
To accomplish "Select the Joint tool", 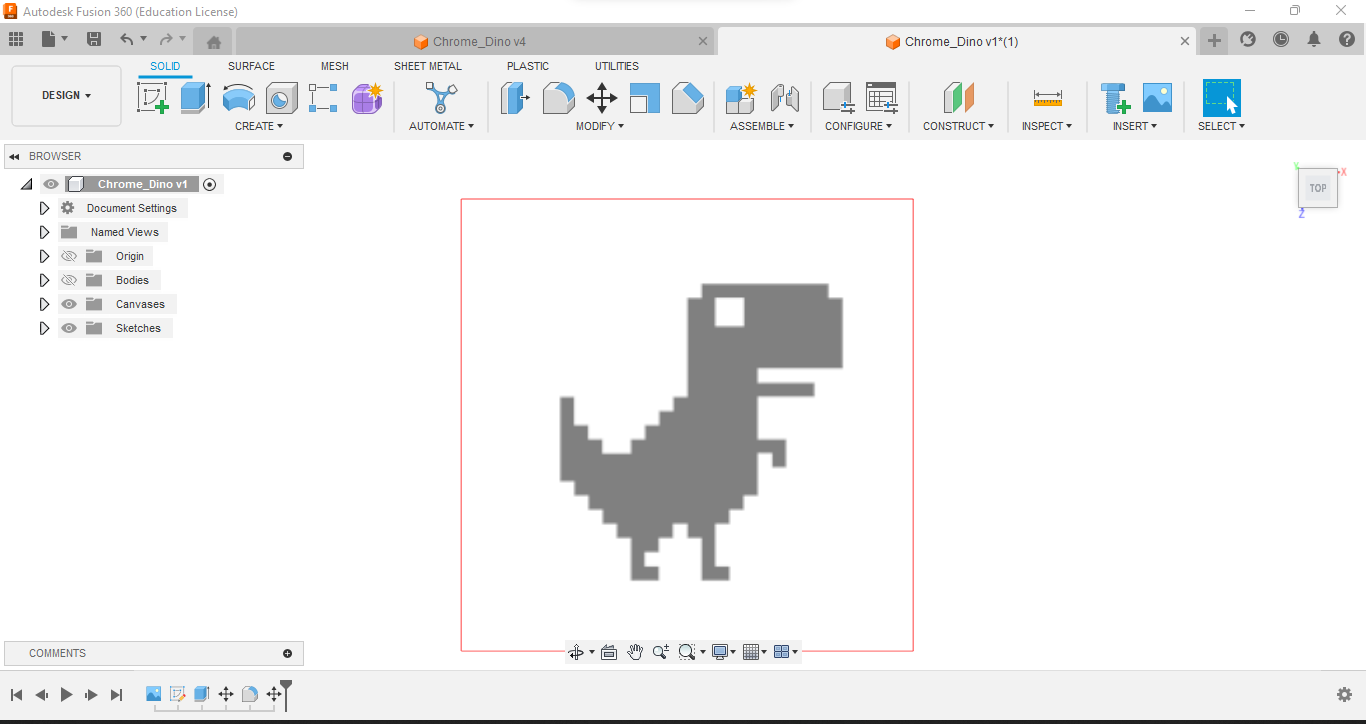I will (x=784, y=98).
